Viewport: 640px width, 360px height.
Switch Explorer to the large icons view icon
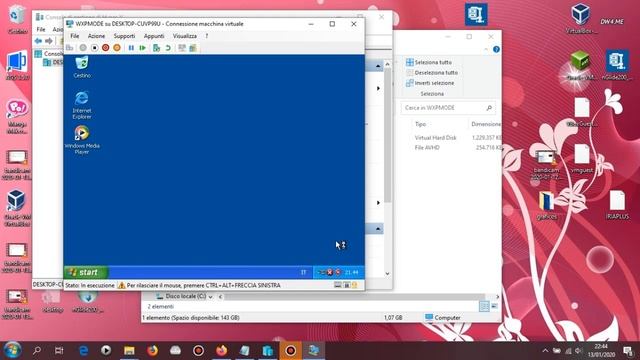[x=494, y=307]
